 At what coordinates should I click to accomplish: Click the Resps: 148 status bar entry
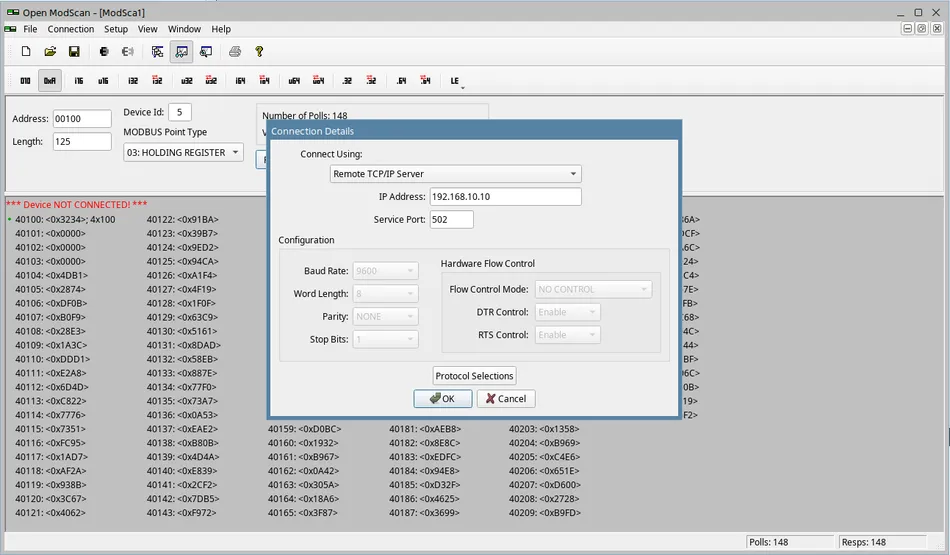(882, 542)
